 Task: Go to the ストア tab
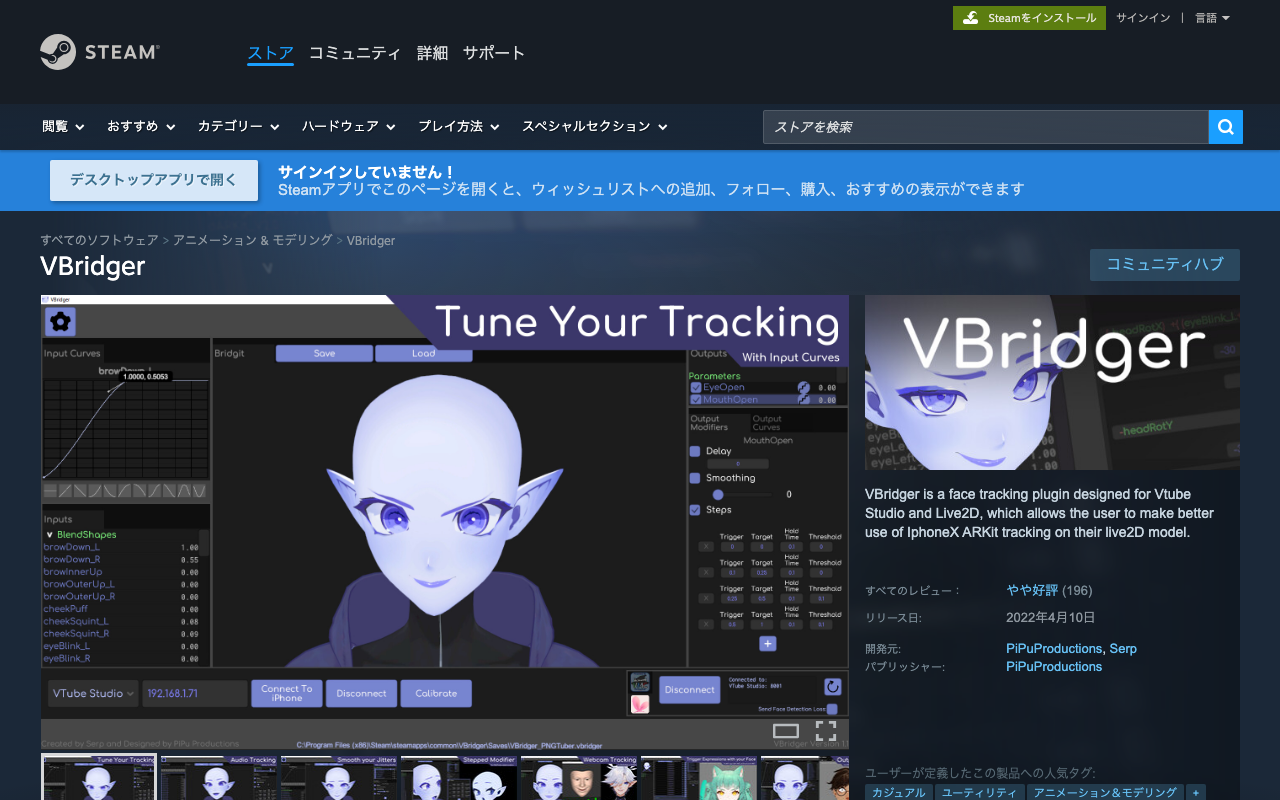click(271, 53)
